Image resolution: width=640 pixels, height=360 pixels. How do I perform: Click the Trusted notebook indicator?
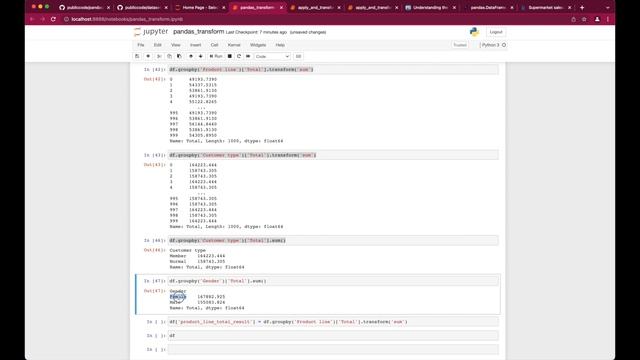point(460,45)
